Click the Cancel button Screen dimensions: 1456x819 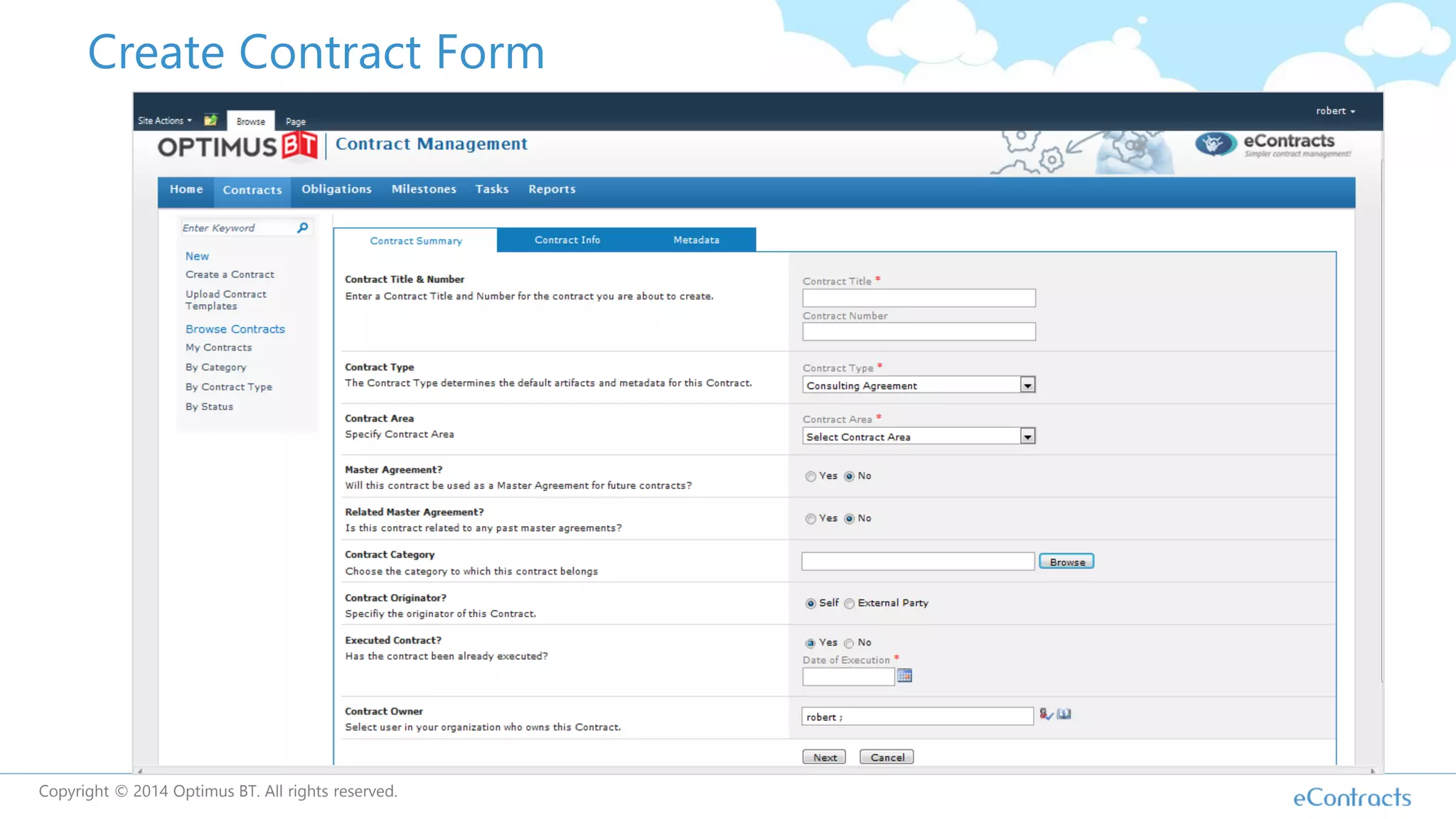tap(887, 757)
